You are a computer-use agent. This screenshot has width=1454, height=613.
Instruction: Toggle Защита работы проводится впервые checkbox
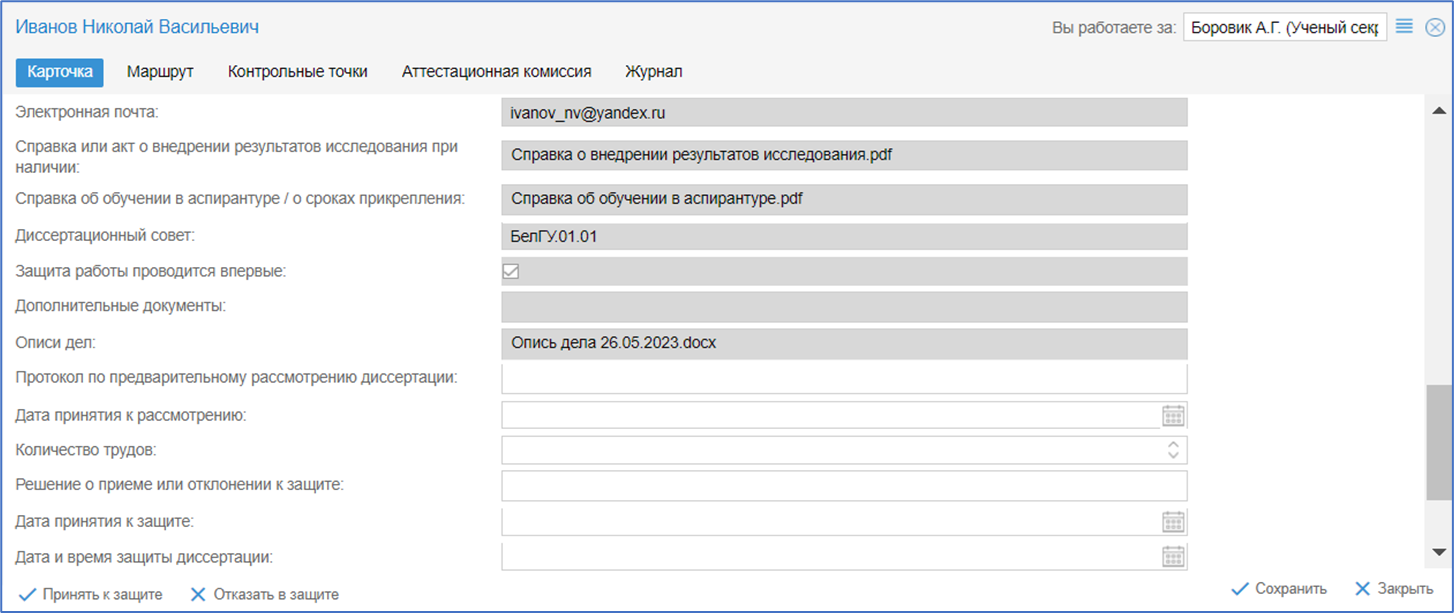(511, 271)
